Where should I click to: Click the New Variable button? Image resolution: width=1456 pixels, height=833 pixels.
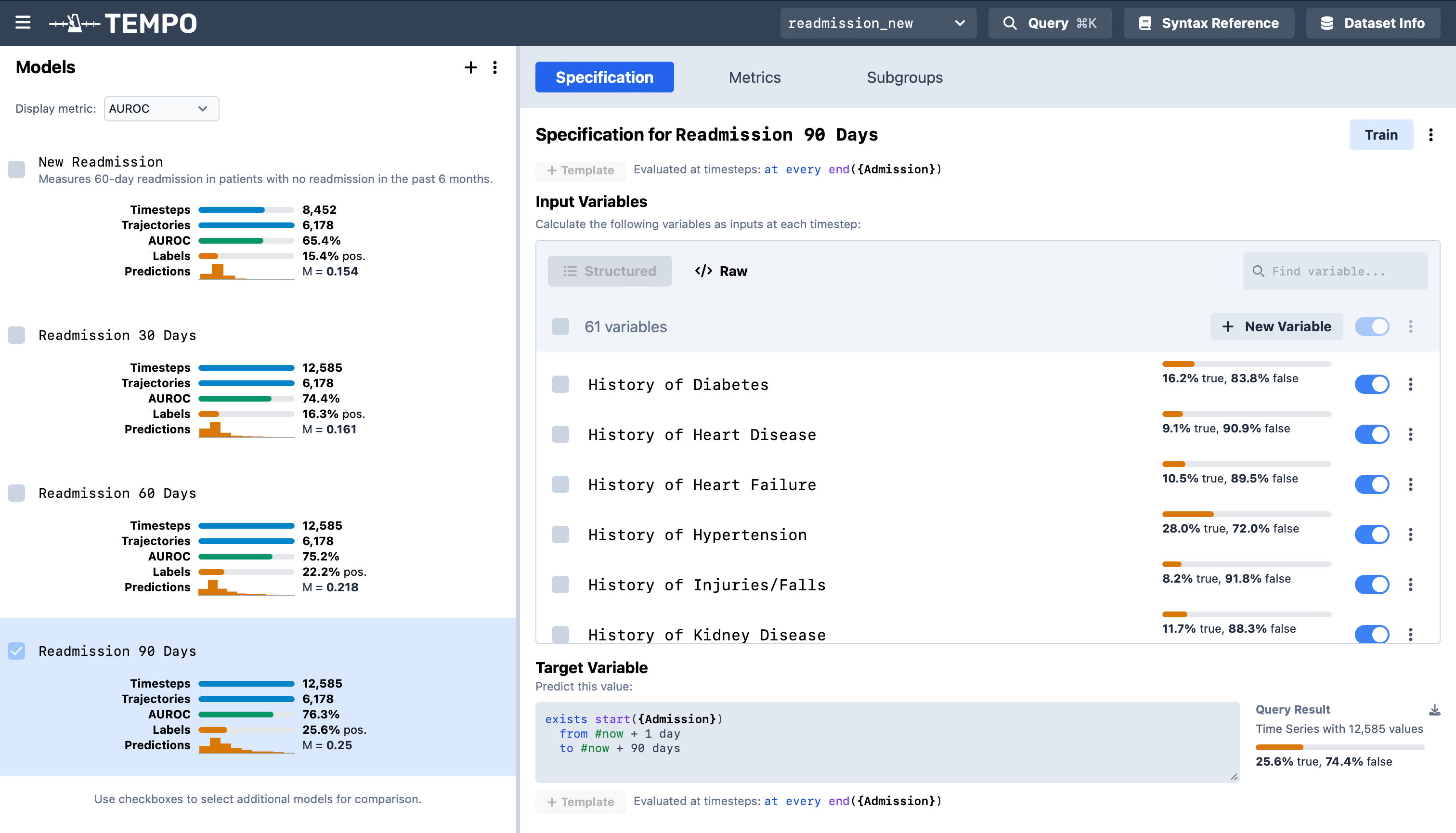(1276, 326)
